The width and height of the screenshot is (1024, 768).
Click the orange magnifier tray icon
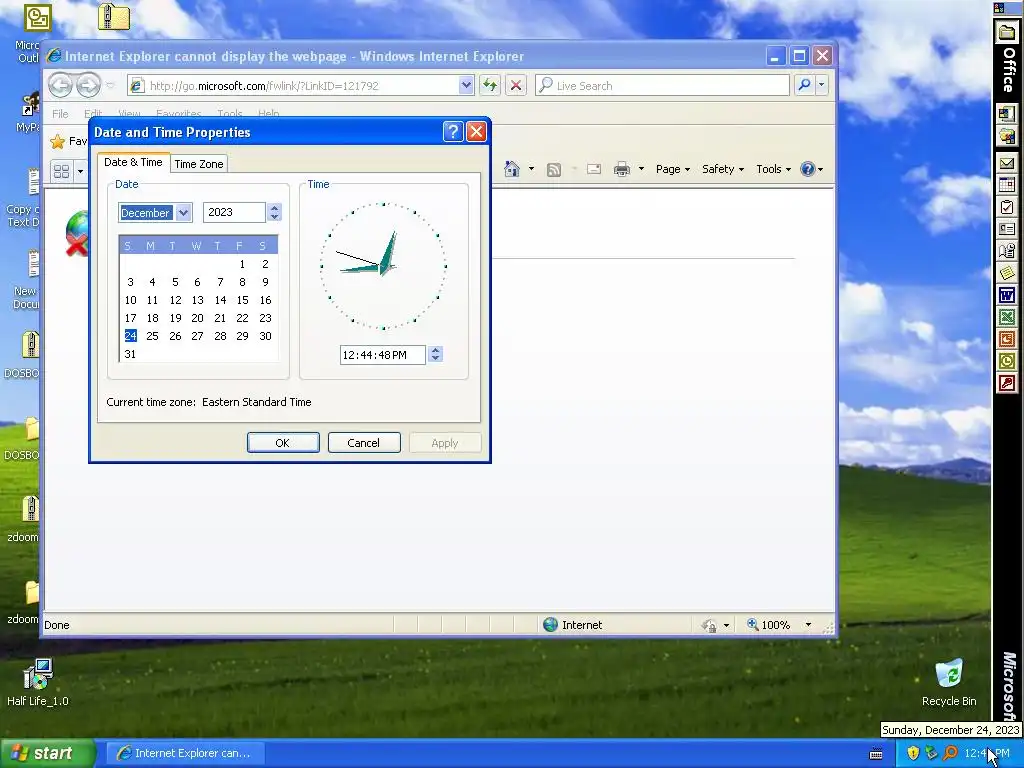point(950,753)
